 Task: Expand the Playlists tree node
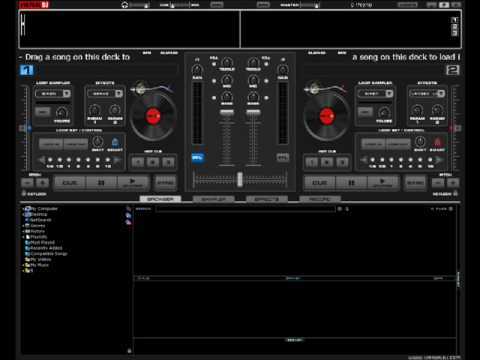tap(23, 237)
